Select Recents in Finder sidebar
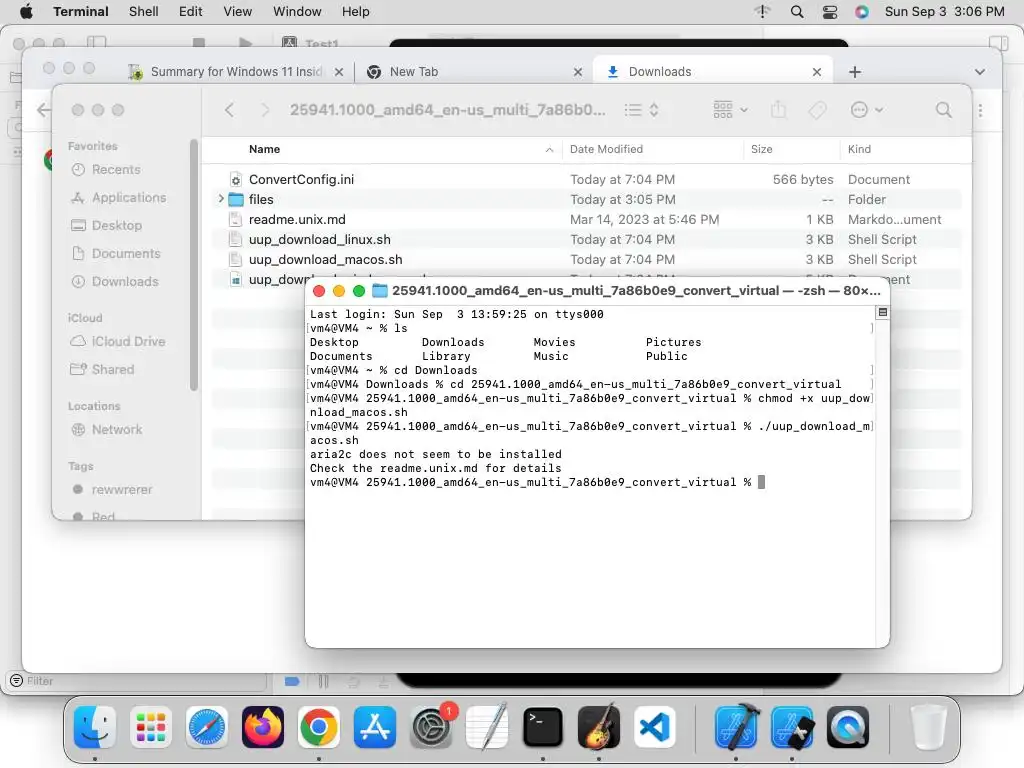The height and width of the screenshot is (768, 1024). pos(116,170)
